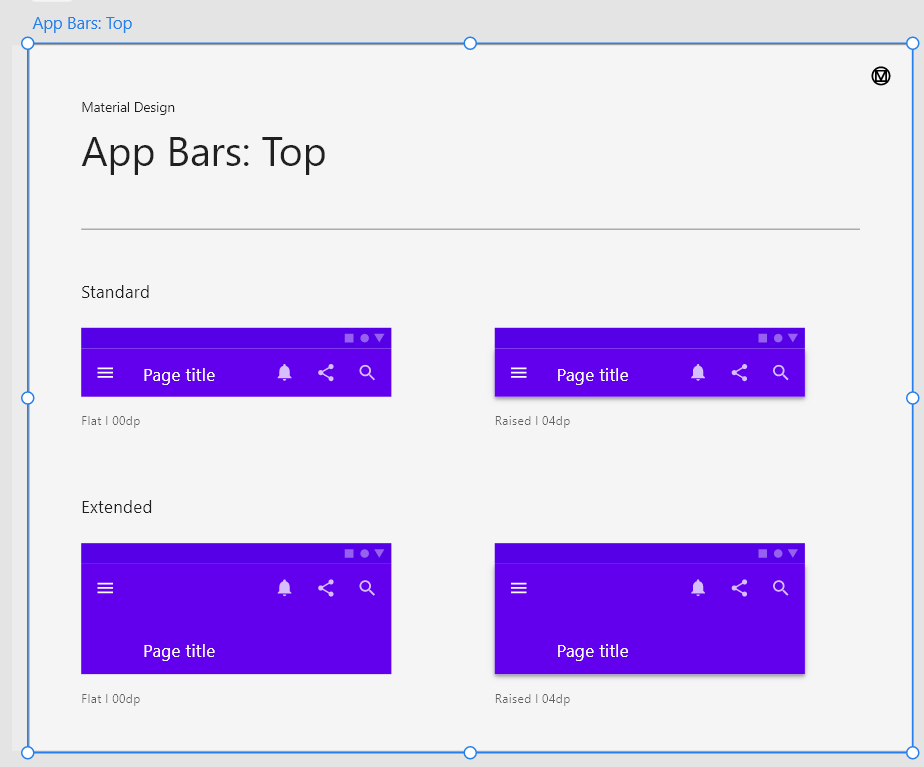Click square status icon in Standard Raised bar
This screenshot has height=767, width=924.
tap(763, 338)
